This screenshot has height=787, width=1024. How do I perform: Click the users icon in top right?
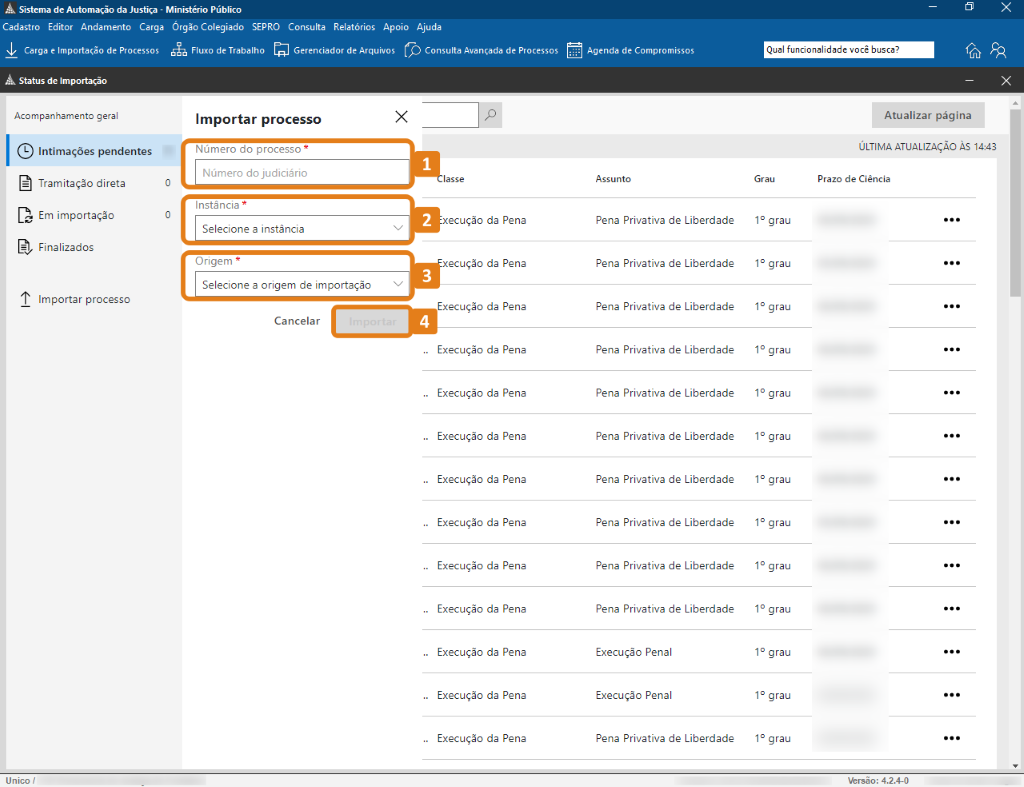point(998,51)
